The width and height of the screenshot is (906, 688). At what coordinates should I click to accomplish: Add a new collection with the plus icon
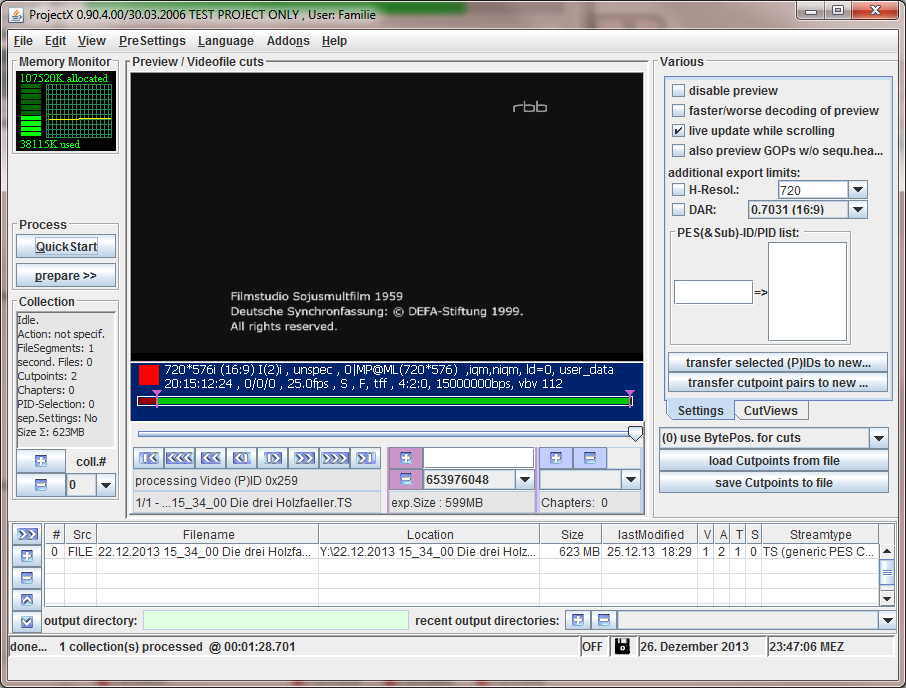[40, 462]
